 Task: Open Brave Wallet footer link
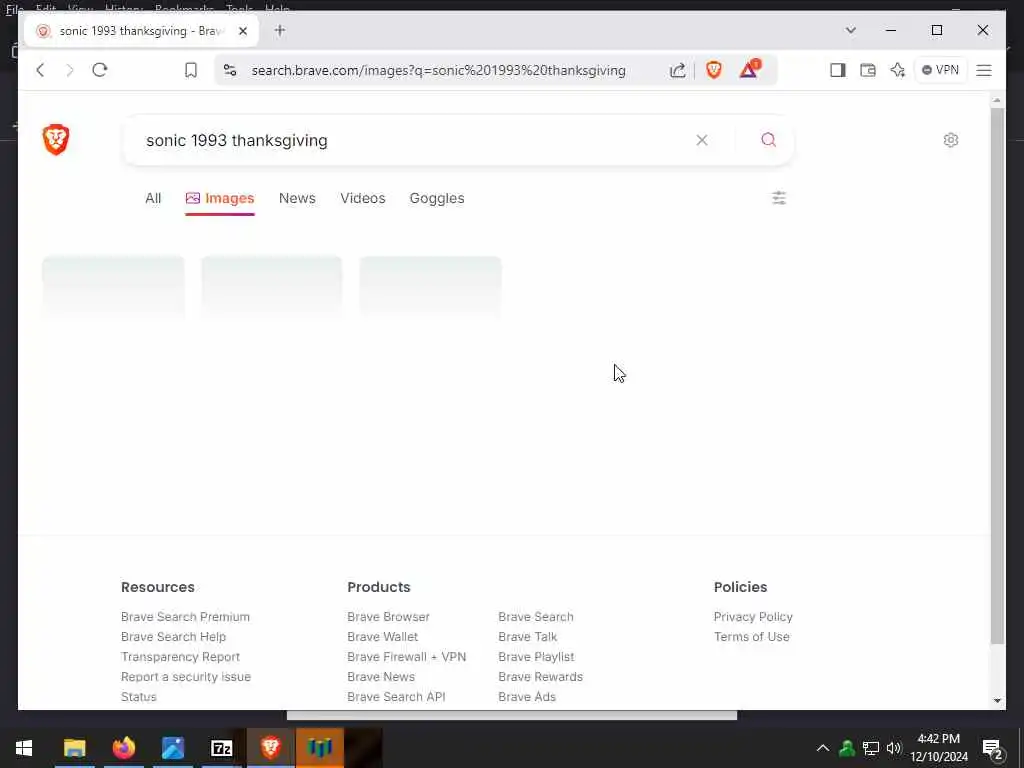(x=383, y=636)
